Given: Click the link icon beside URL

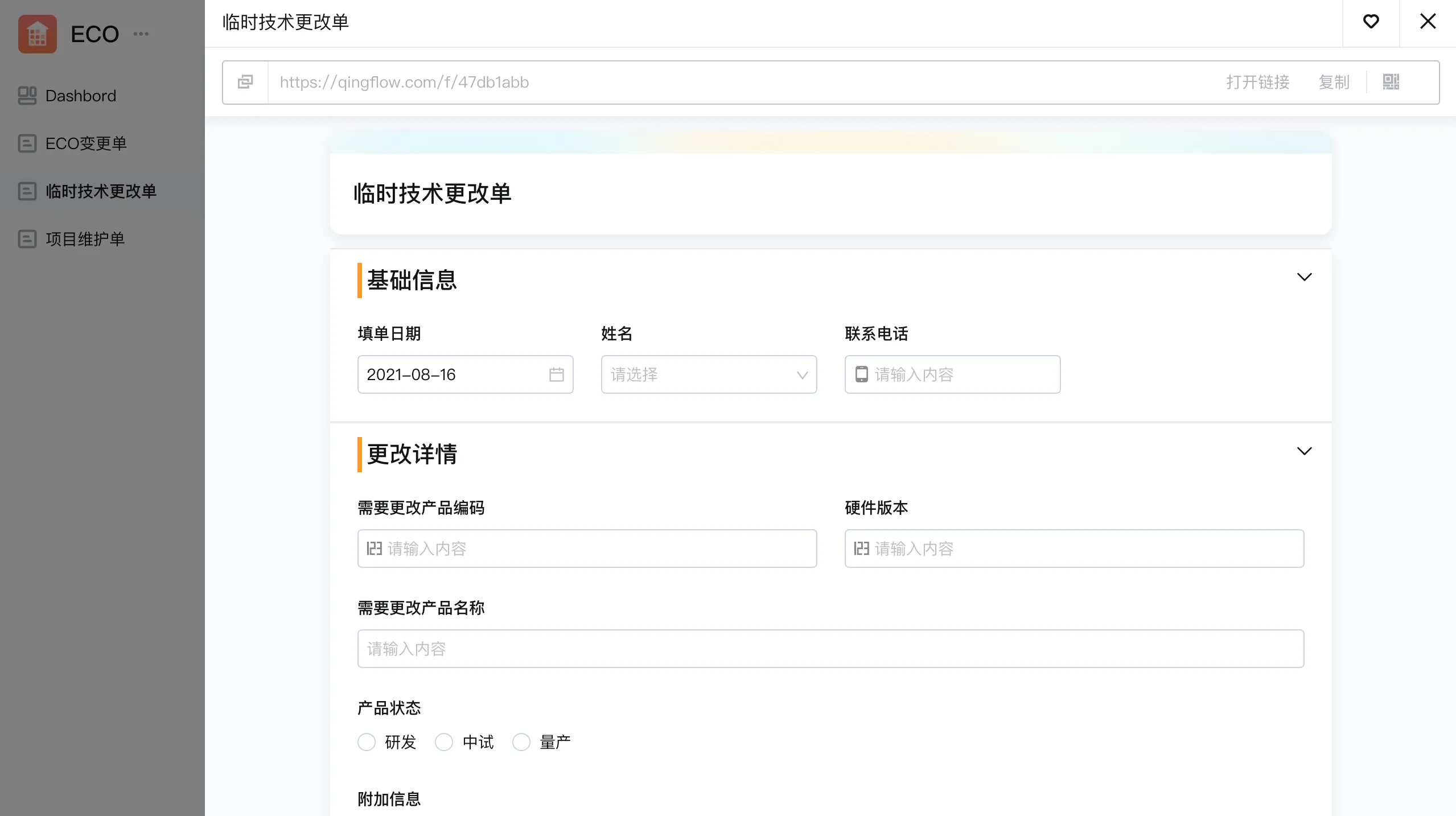Looking at the screenshot, I should click(x=245, y=82).
